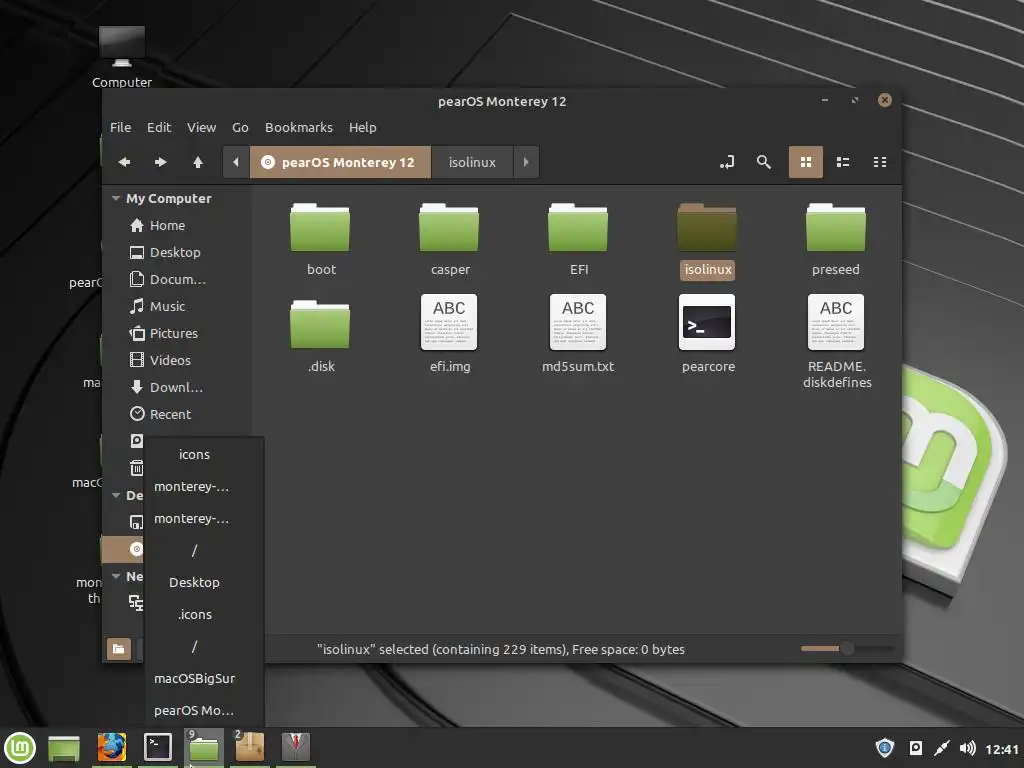This screenshot has width=1024, height=768.
Task: Open the Trash icon in the sidebar
Action: click(136, 468)
